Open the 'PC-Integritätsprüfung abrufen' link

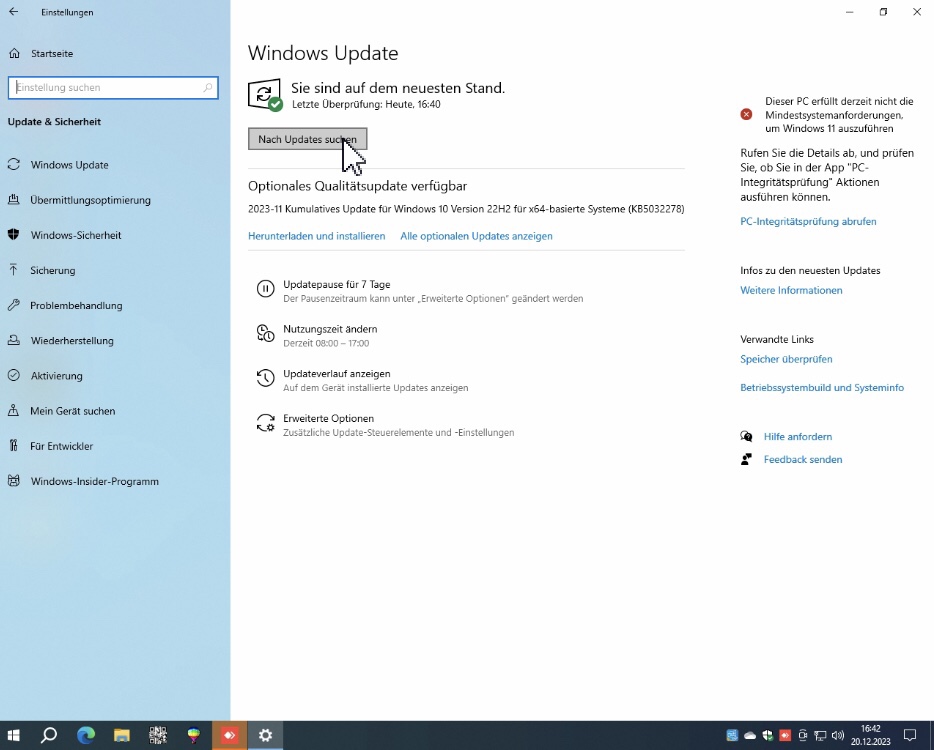(808, 222)
